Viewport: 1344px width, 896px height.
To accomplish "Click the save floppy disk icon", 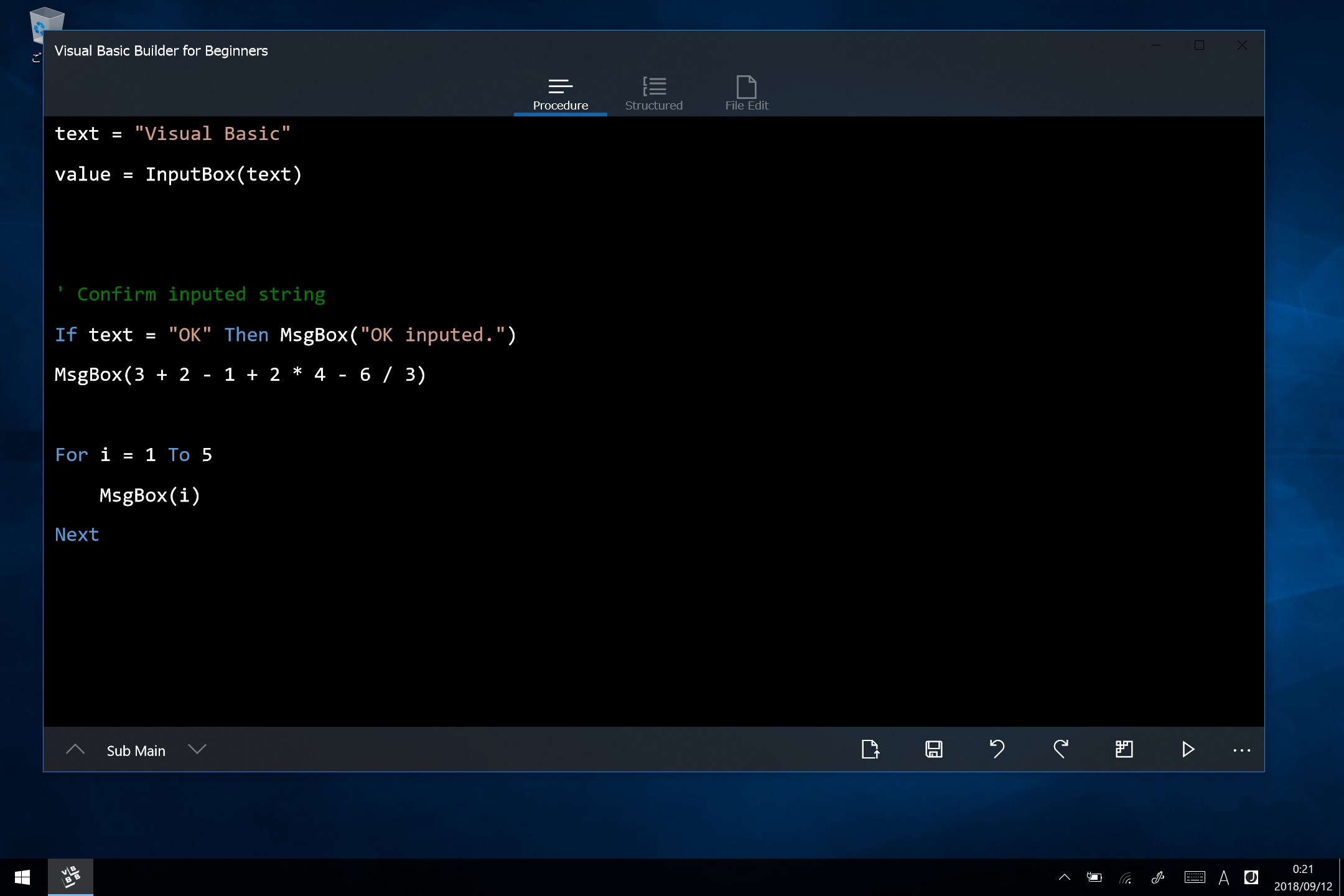I will (933, 749).
